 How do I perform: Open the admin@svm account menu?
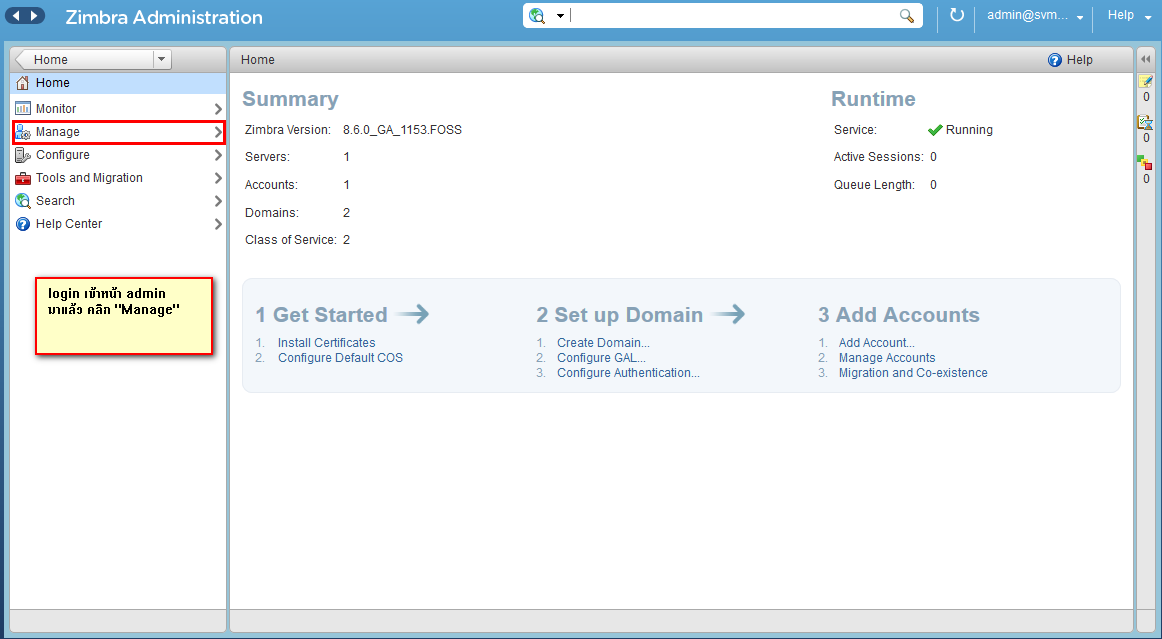coord(1035,16)
